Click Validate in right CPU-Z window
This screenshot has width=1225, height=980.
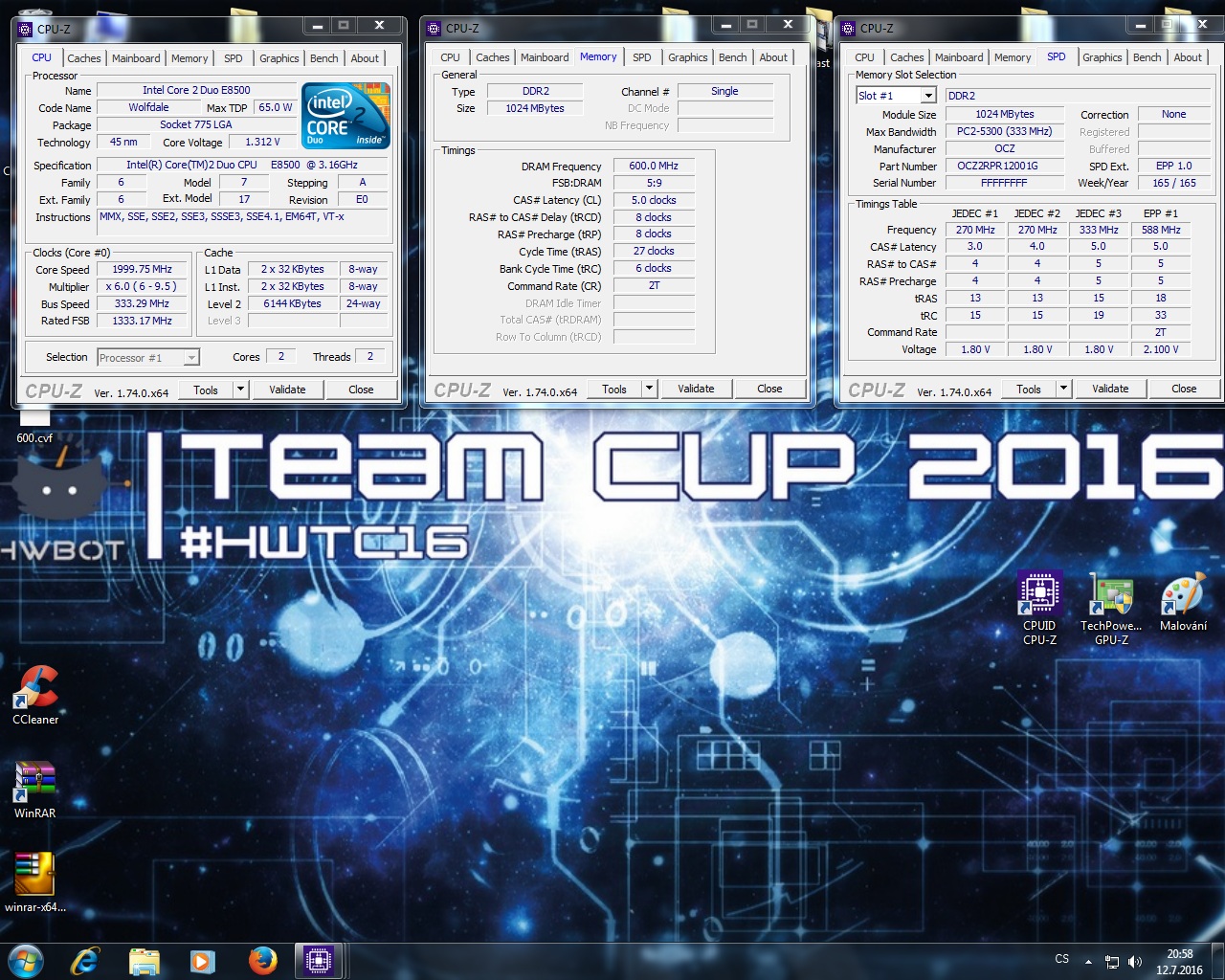click(x=1110, y=389)
